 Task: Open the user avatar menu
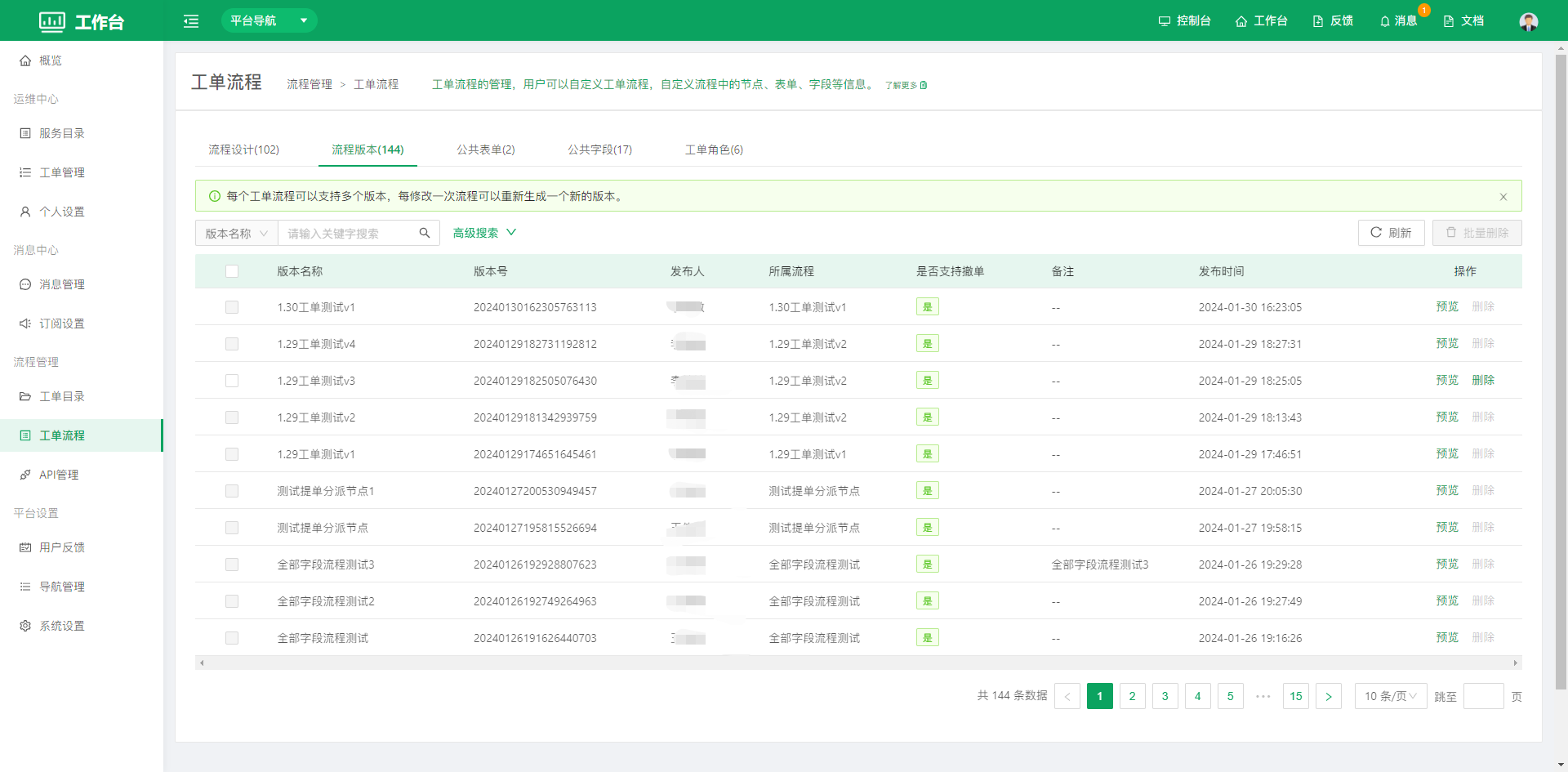(x=1529, y=21)
